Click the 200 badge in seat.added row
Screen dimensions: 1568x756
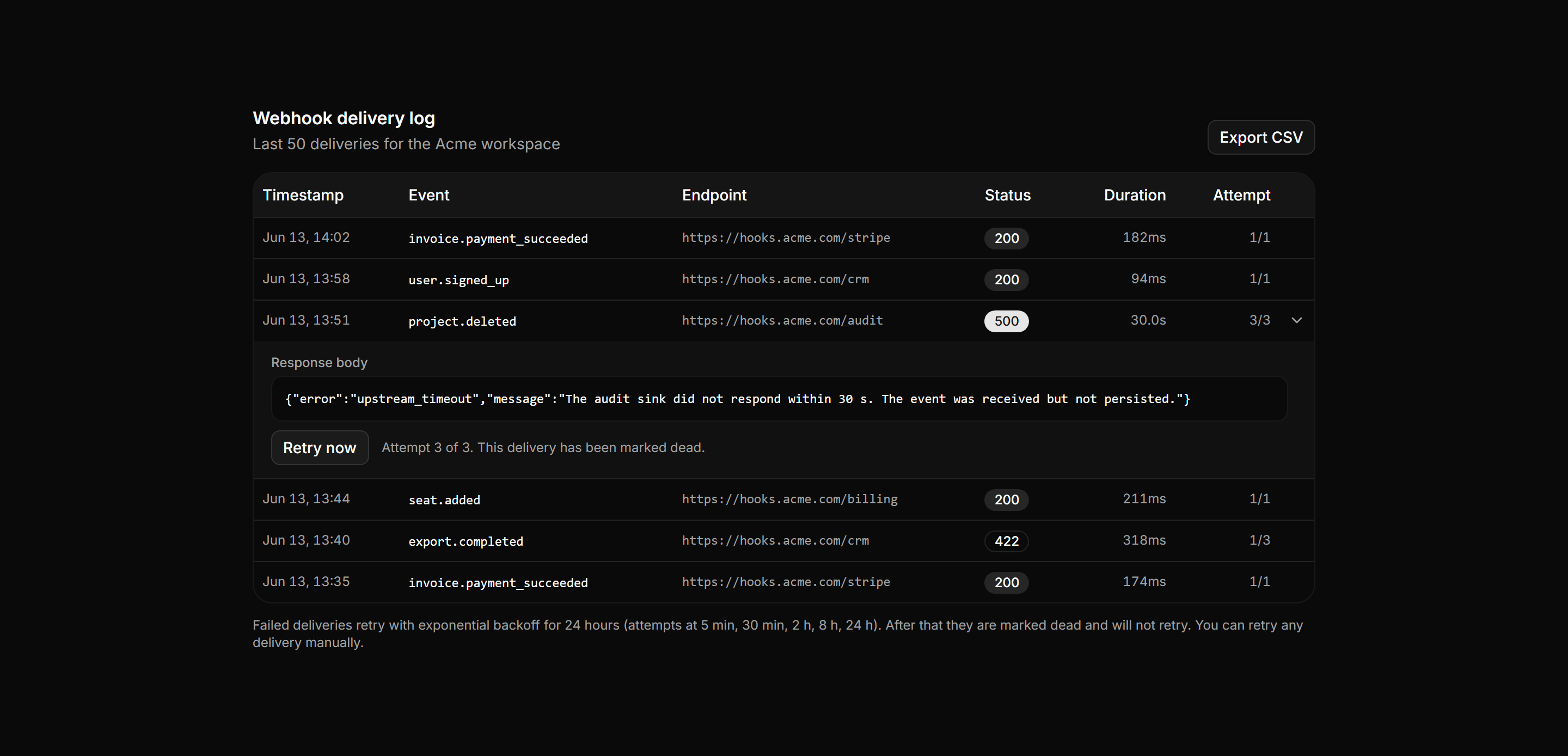tap(1006, 499)
